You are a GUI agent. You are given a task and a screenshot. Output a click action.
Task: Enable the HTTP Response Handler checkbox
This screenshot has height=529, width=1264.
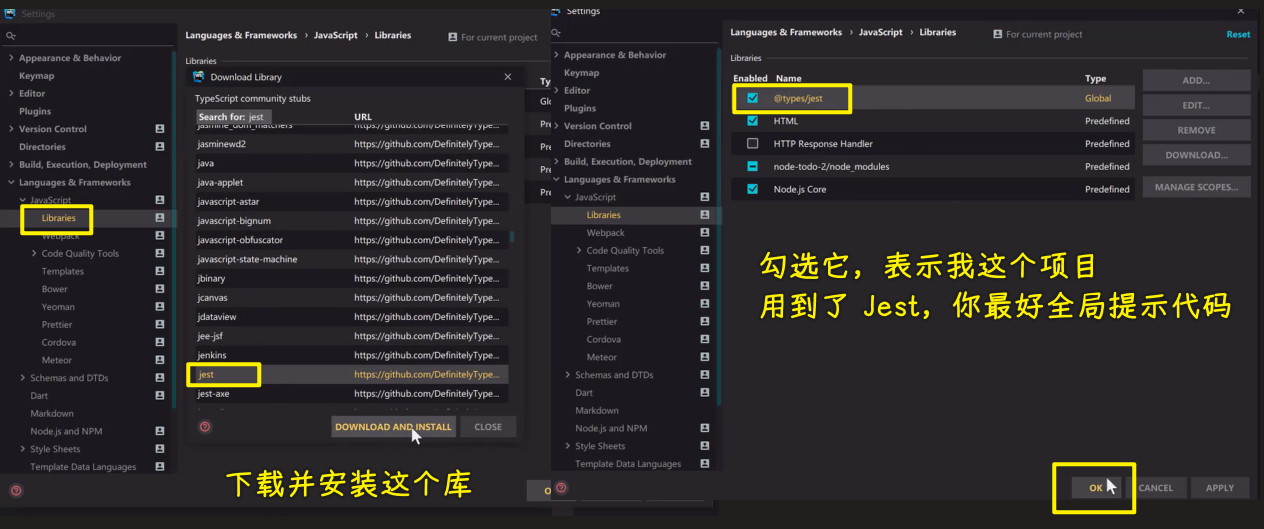click(x=752, y=144)
